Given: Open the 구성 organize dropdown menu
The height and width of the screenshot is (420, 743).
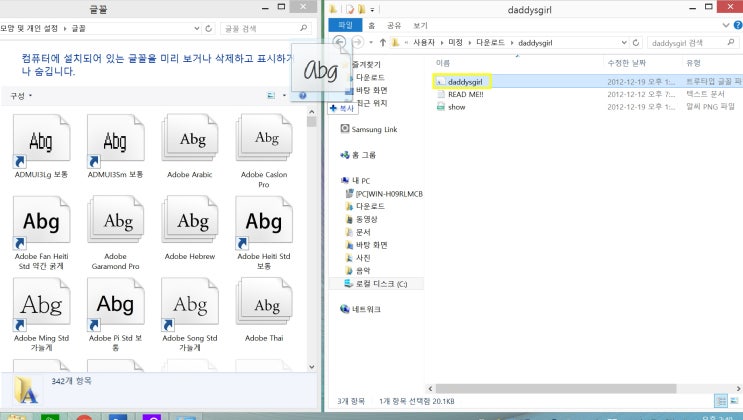Looking at the screenshot, I should (x=21, y=96).
